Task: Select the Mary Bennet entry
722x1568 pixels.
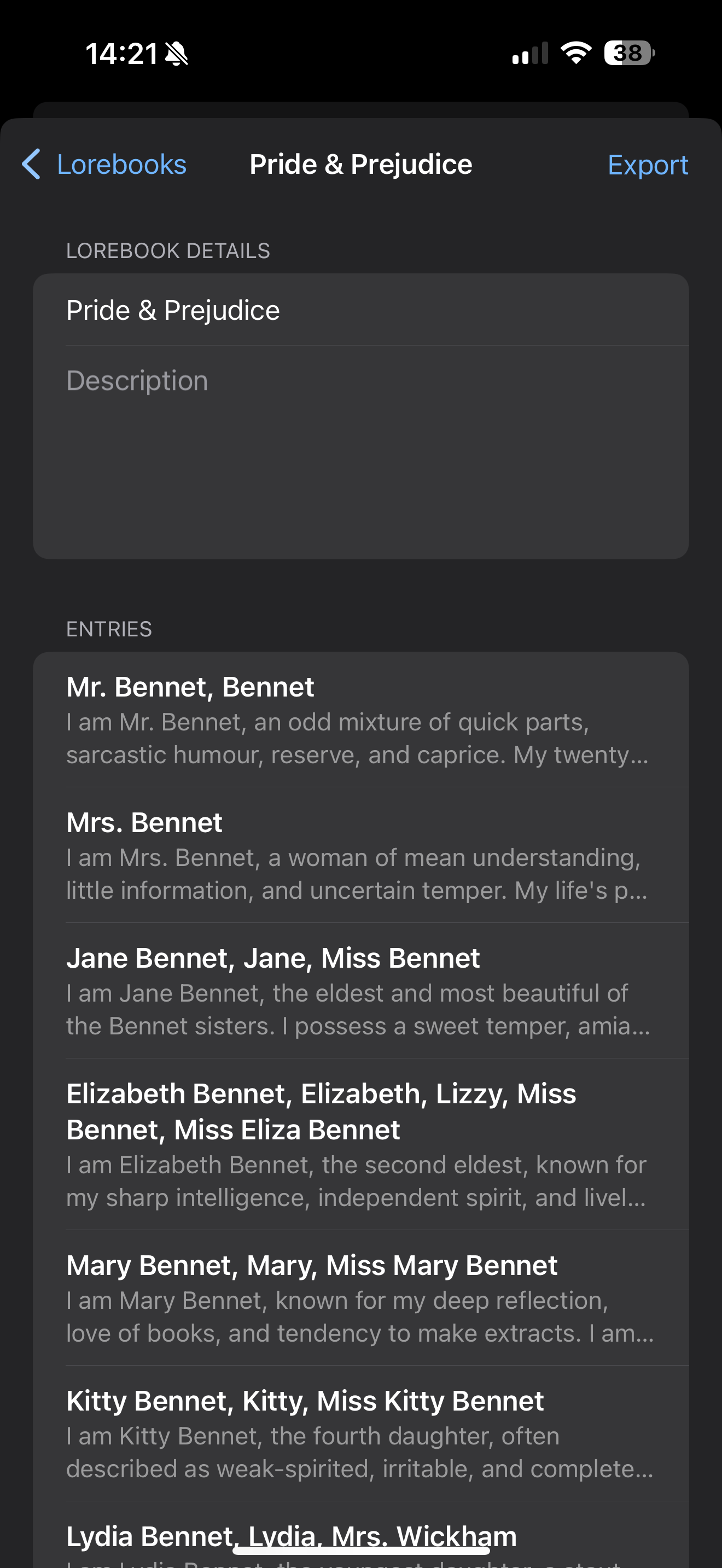Action: tap(361, 1298)
